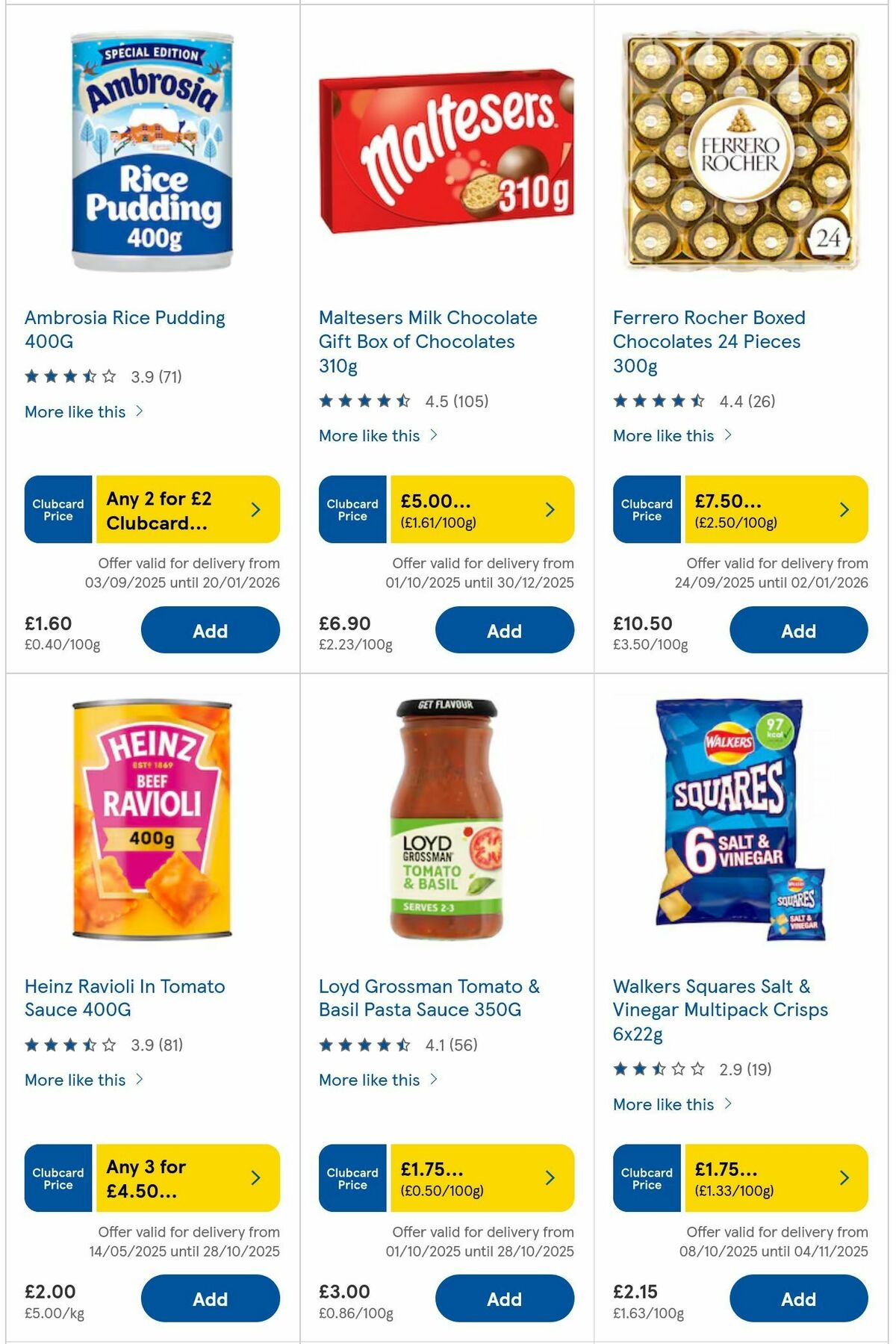Add Ambrosia Rice Pudding to the basket
Image resolution: width=896 pixels, height=1344 pixels.
coord(210,630)
